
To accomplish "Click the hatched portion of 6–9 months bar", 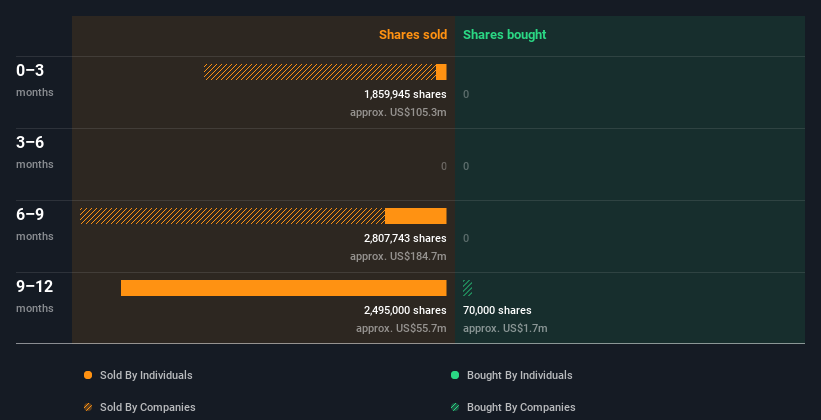I will tap(232, 216).
